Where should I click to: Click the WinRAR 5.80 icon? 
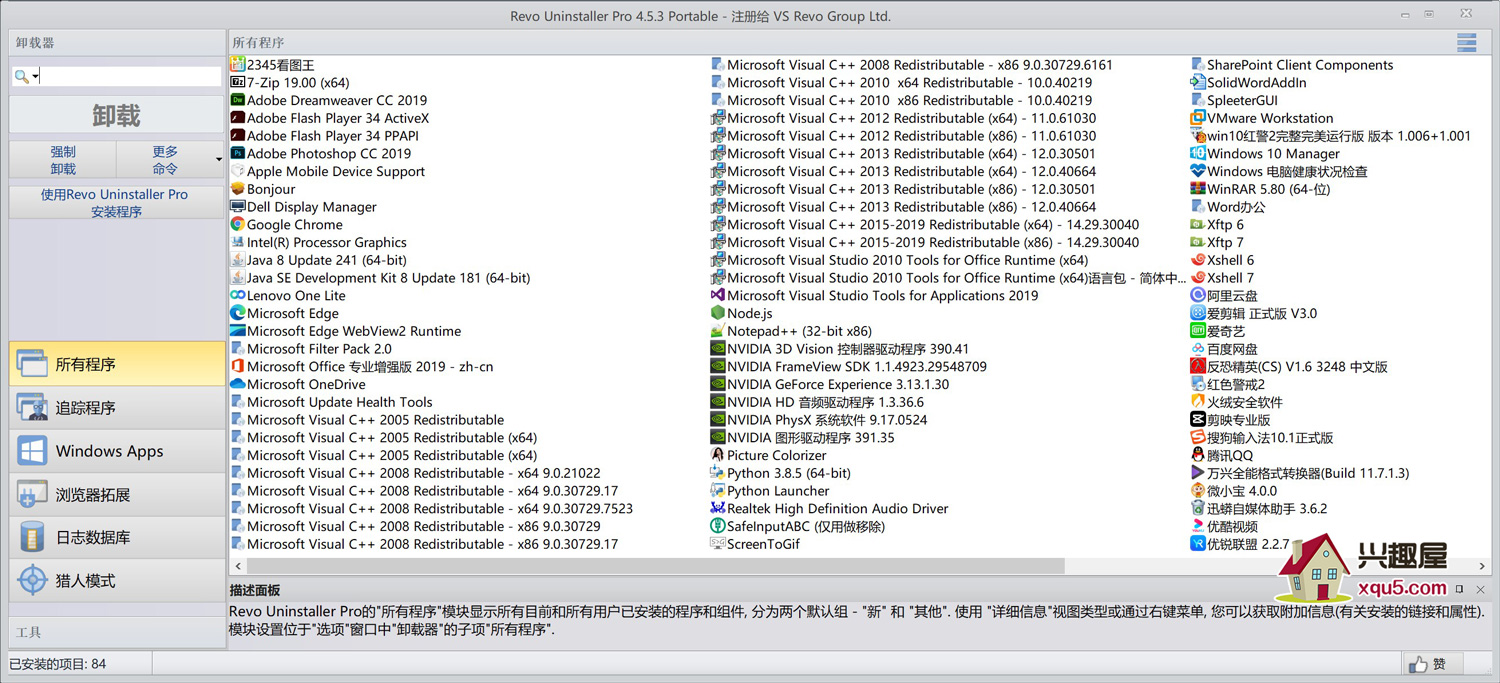1198,189
